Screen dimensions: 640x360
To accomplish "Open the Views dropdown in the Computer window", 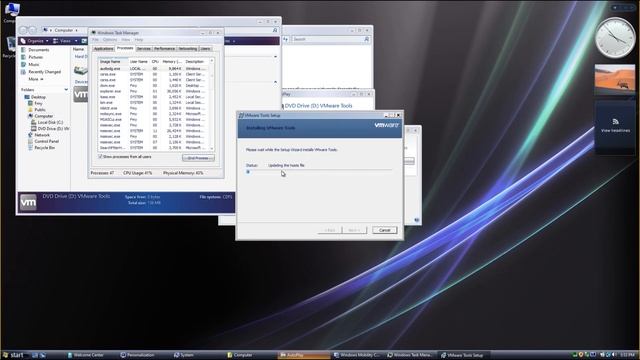I will [x=65, y=41].
